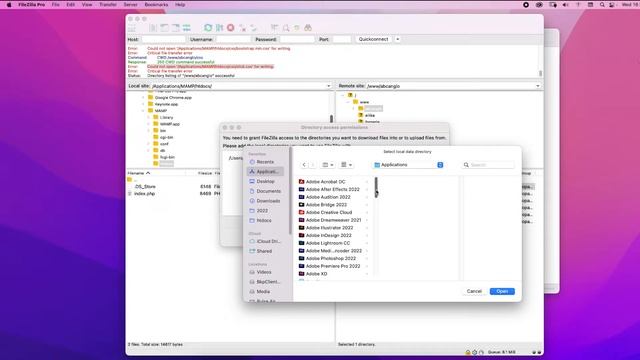Sort local files by Filename header
The image size is (640, 360).
(x=140, y=173)
